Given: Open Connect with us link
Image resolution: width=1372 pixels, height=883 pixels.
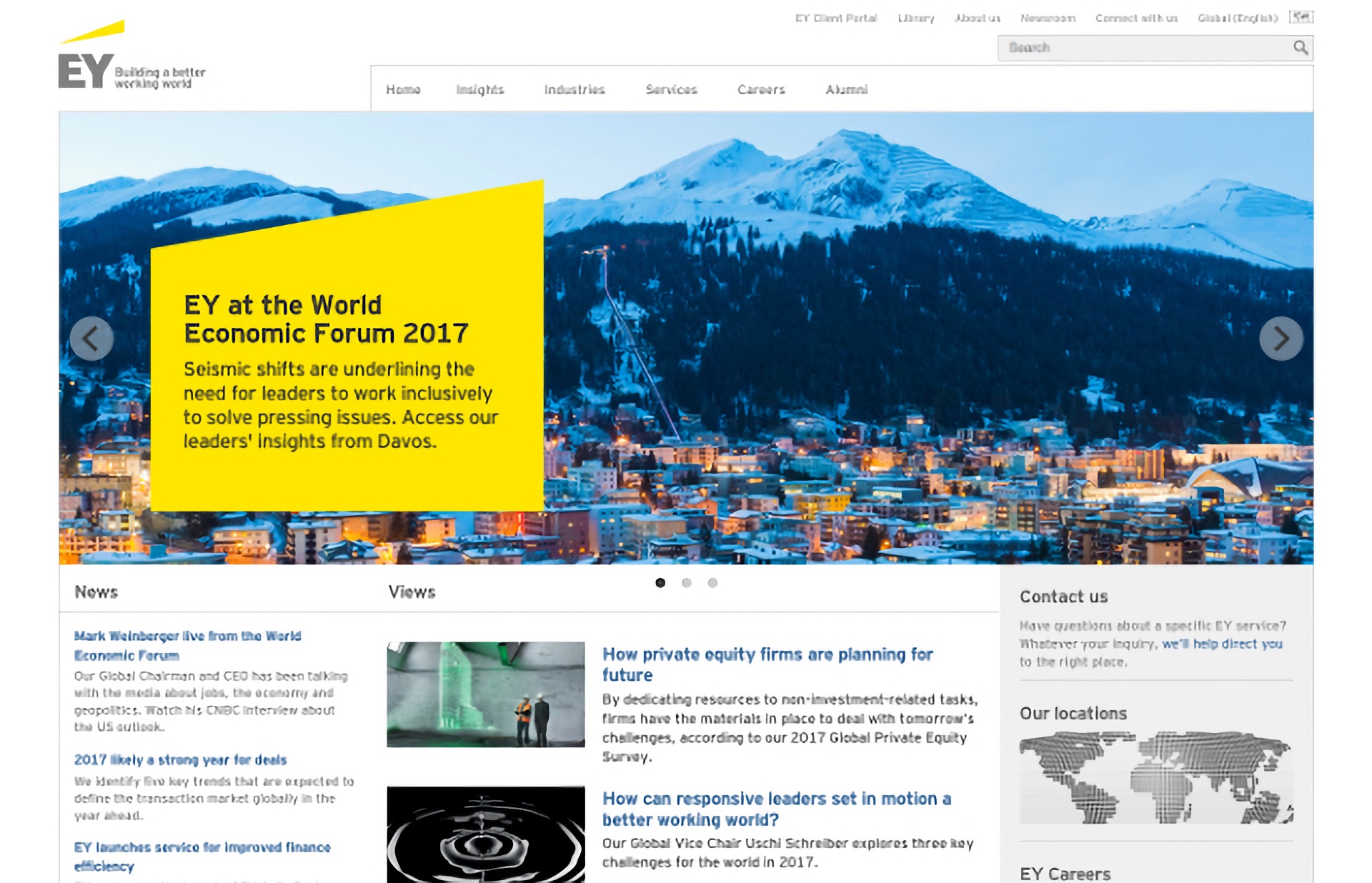Looking at the screenshot, I should 1136,18.
